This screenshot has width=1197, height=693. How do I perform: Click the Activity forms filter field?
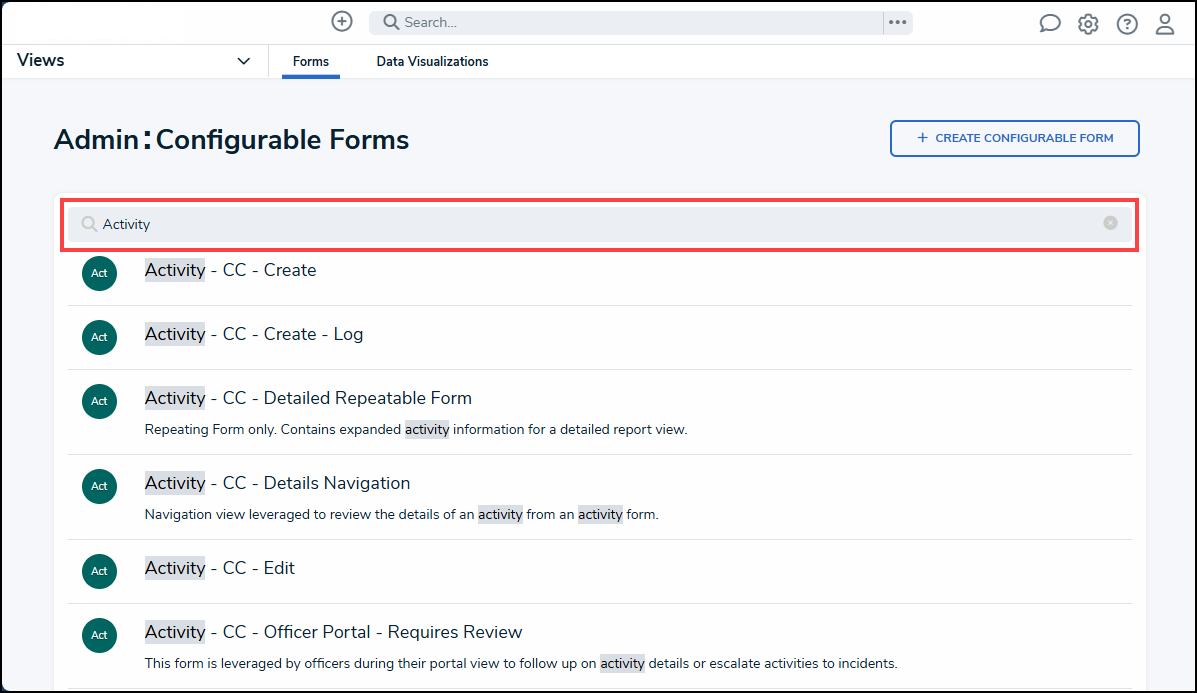pos(600,224)
